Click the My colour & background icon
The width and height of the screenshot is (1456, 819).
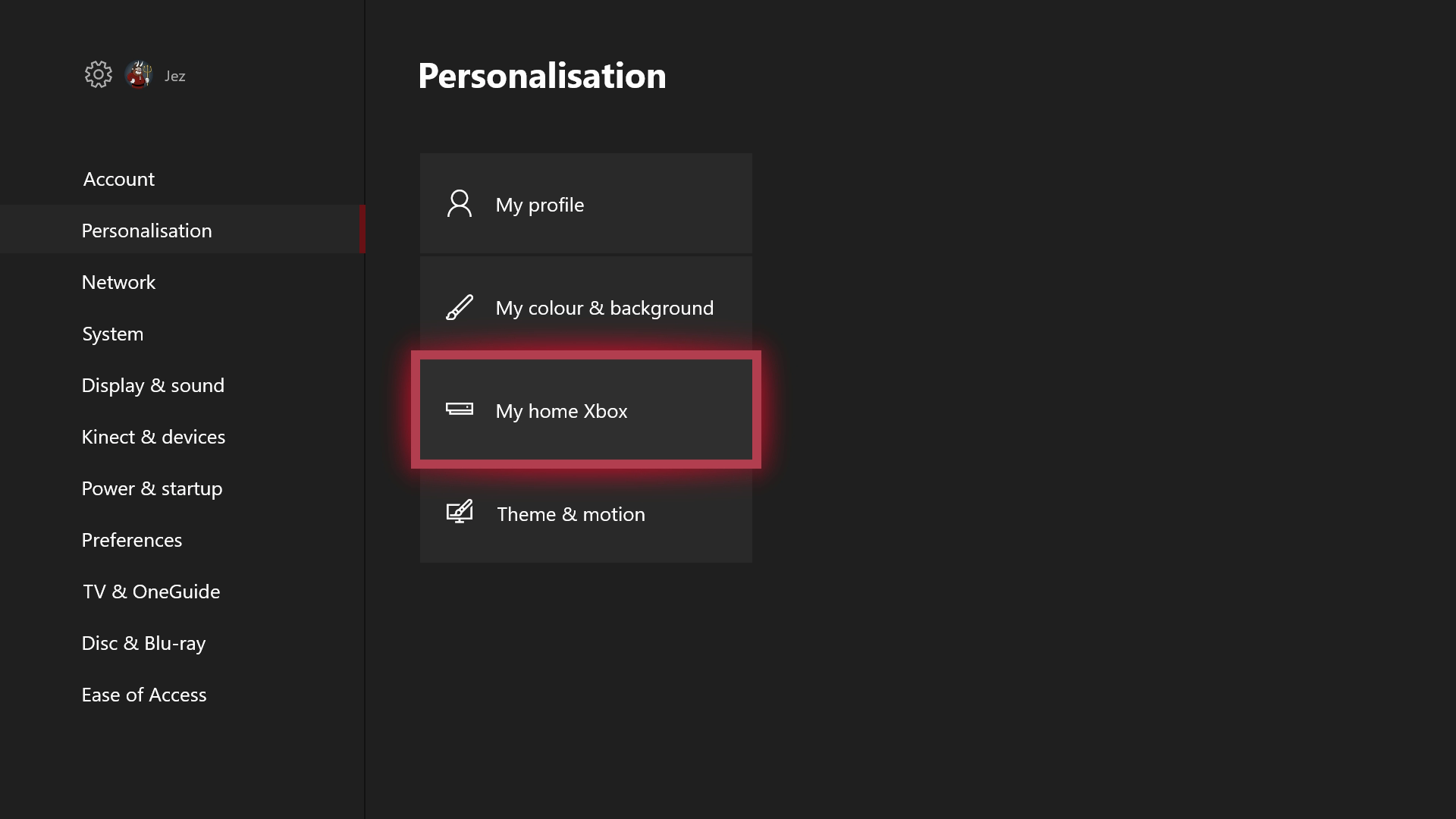(x=458, y=307)
